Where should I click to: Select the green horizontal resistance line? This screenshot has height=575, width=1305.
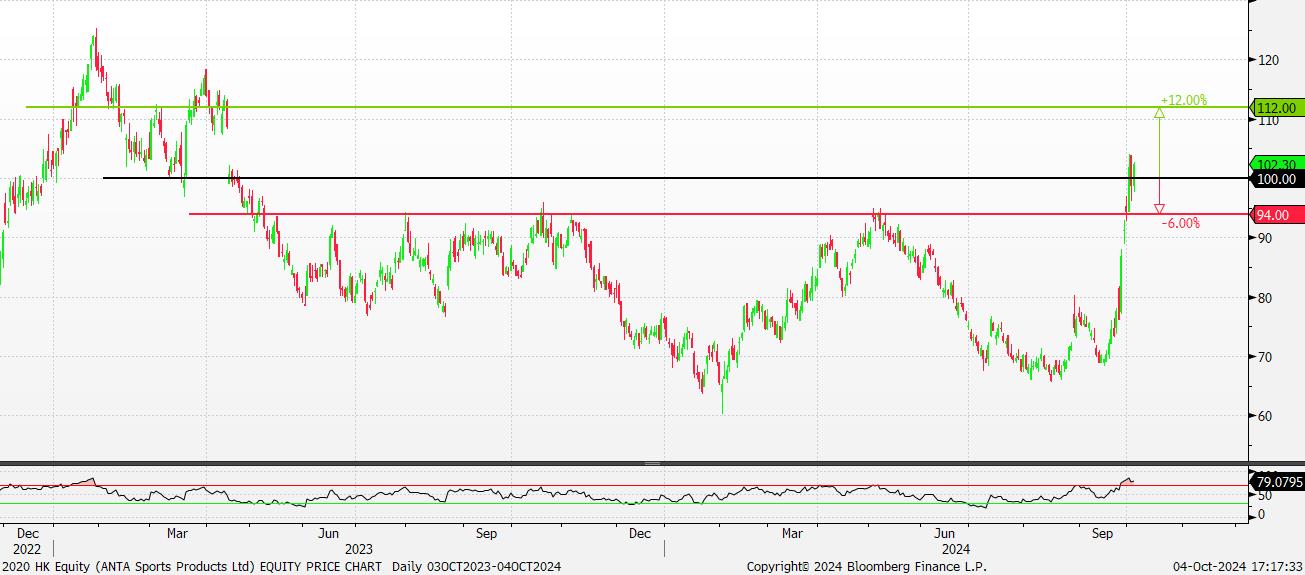(600, 107)
